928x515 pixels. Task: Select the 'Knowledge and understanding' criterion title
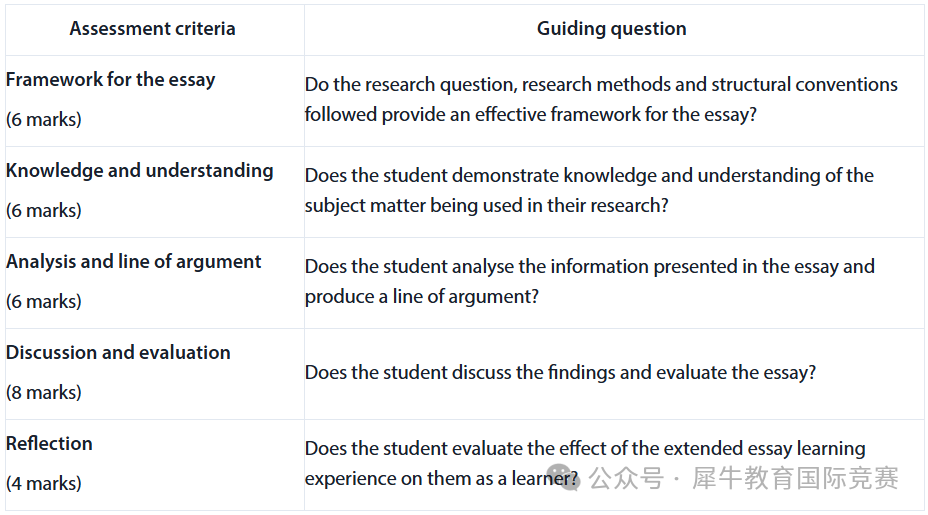pos(139,170)
